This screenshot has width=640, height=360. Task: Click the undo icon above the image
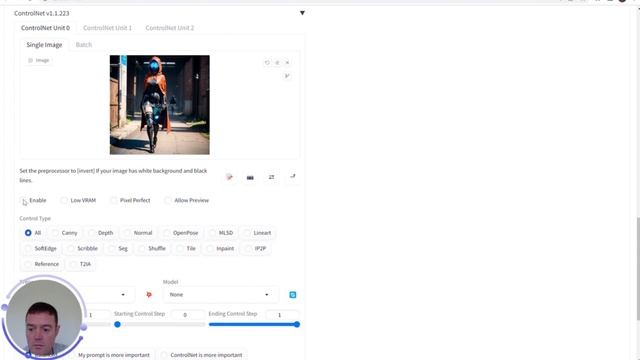coord(267,62)
